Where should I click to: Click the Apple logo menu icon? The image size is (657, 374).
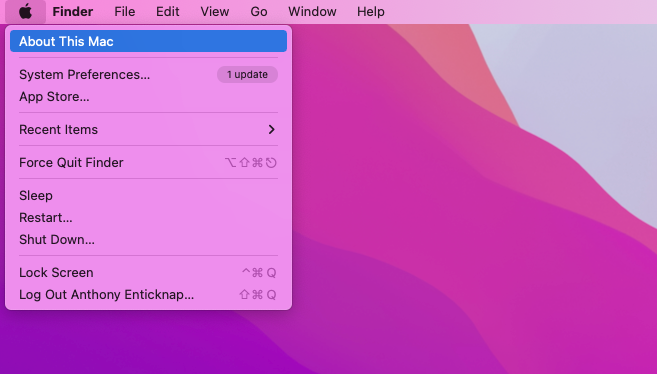pyautogui.click(x=26, y=11)
